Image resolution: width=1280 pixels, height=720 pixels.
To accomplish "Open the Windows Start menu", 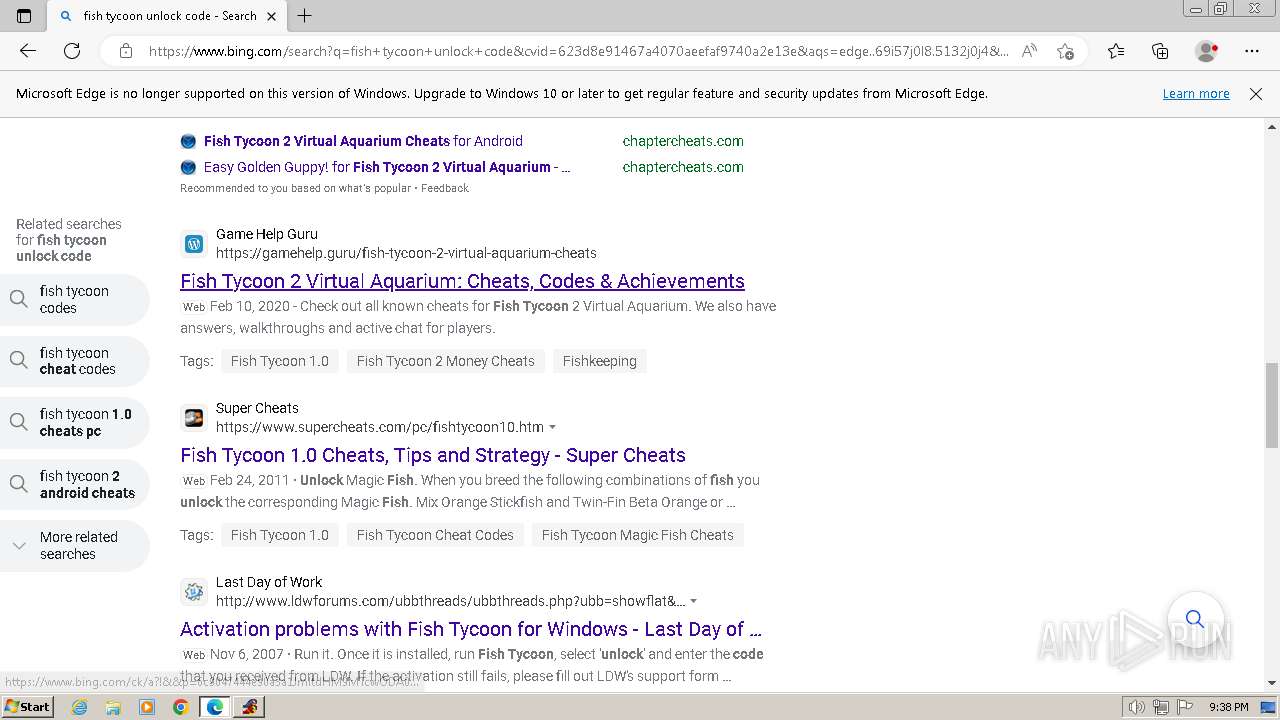I will 27,706.
